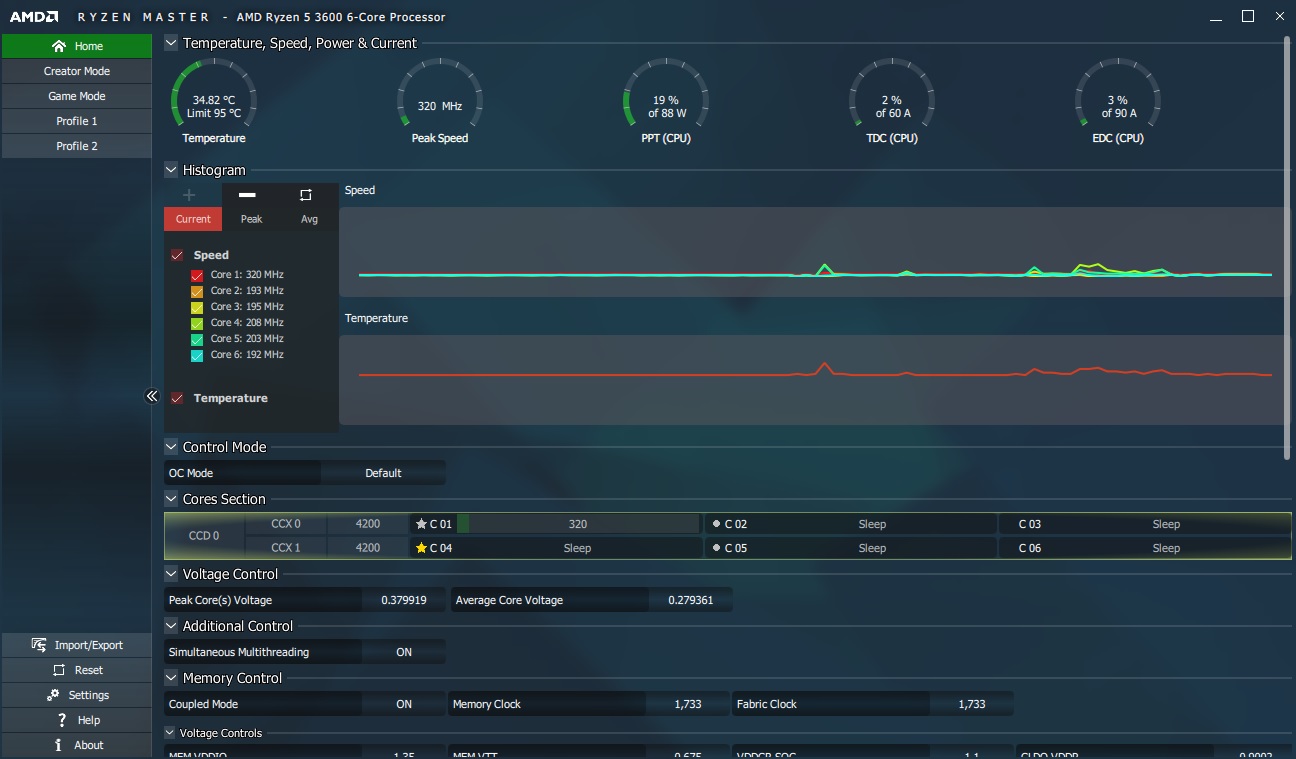Click the Reset button
The image size is (1296, 759).
pyautogui.click(x=76, y=670)
